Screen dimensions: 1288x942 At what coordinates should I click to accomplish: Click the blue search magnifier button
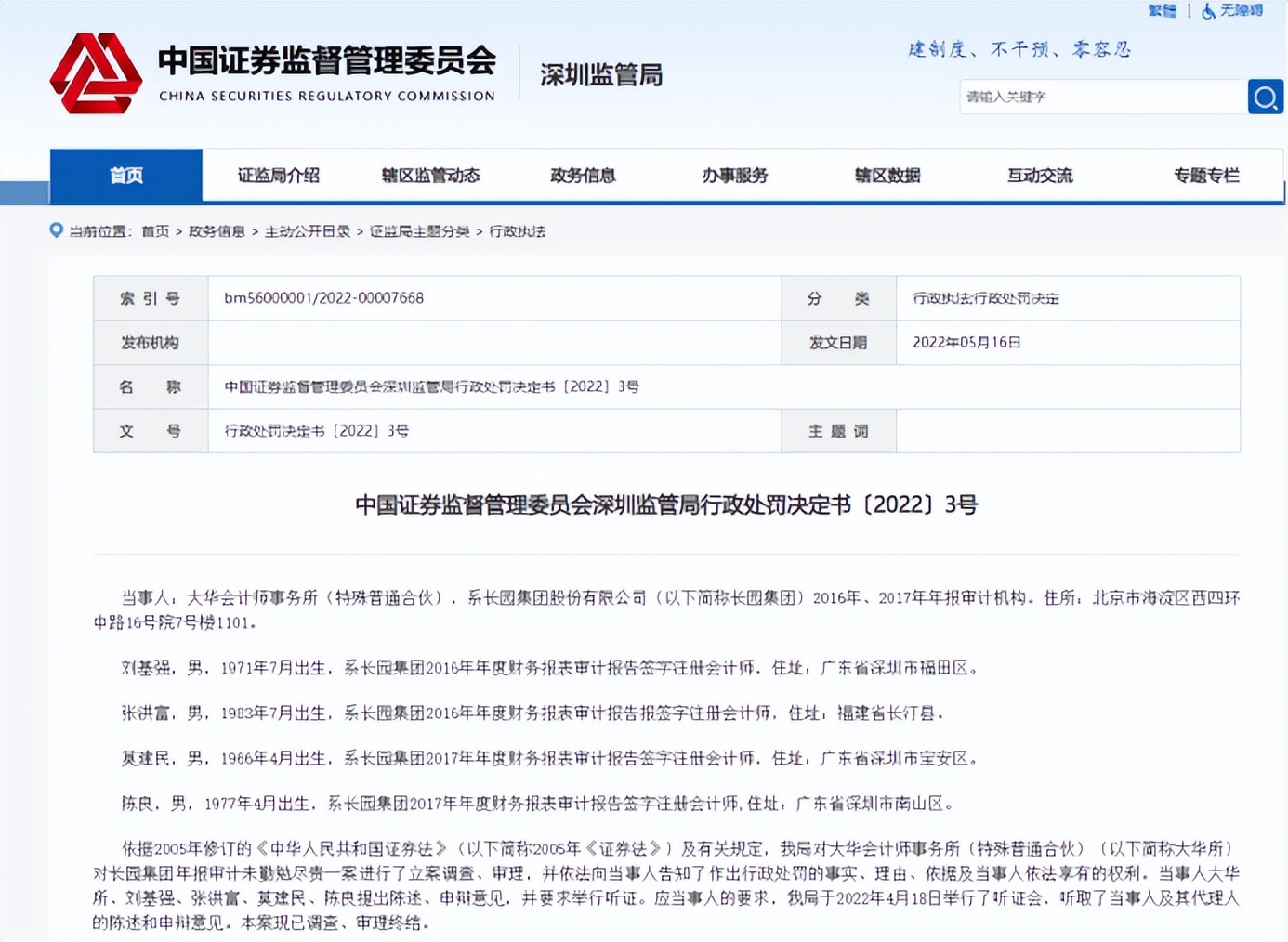coord(1265,97)
